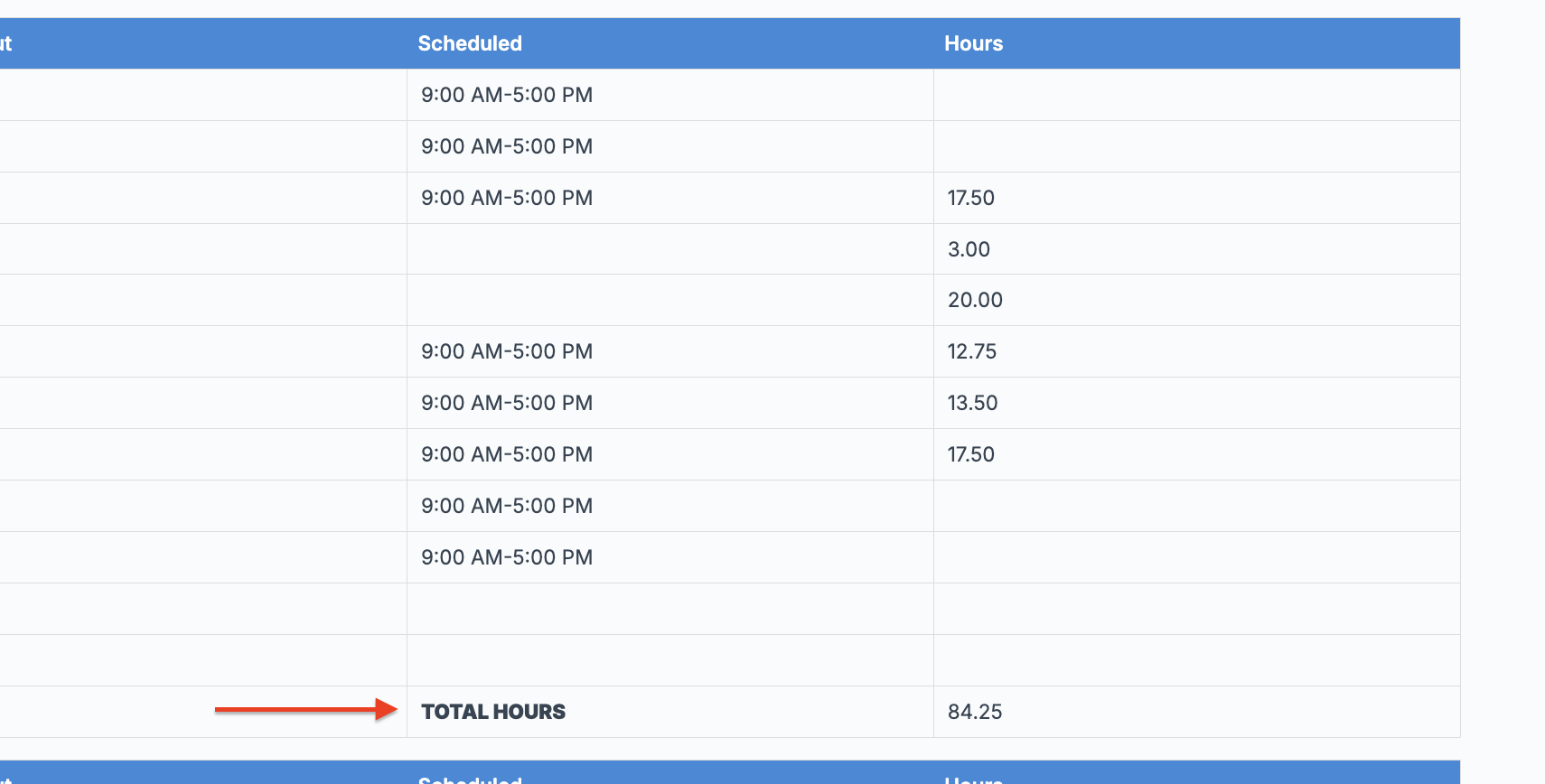Click the Scheduled column header
The image size is (1545, 784).
tap(470, 43)
